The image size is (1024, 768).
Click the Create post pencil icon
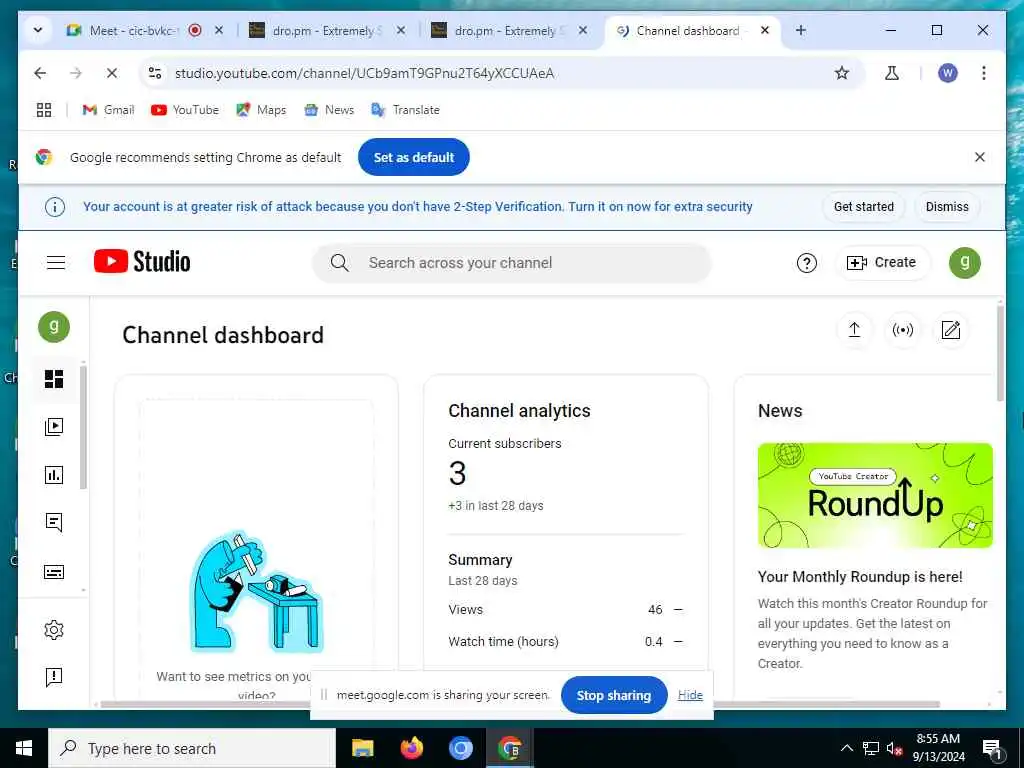pos(951,330)
